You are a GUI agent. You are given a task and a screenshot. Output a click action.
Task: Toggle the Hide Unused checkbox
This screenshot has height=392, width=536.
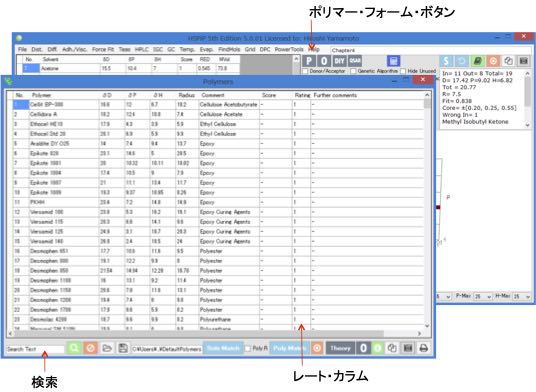point(403,71)
